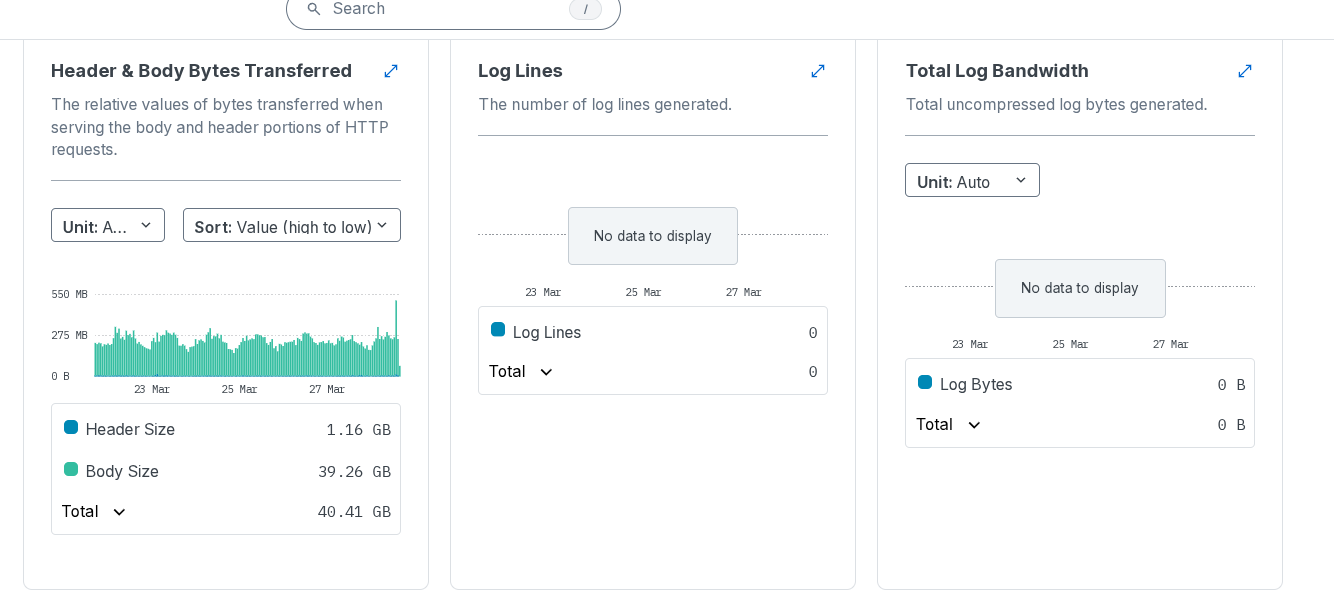Click the Body Size green color swatch
Screen dimensions: 1334x599
pyautogui.click(x=71, y=470)
